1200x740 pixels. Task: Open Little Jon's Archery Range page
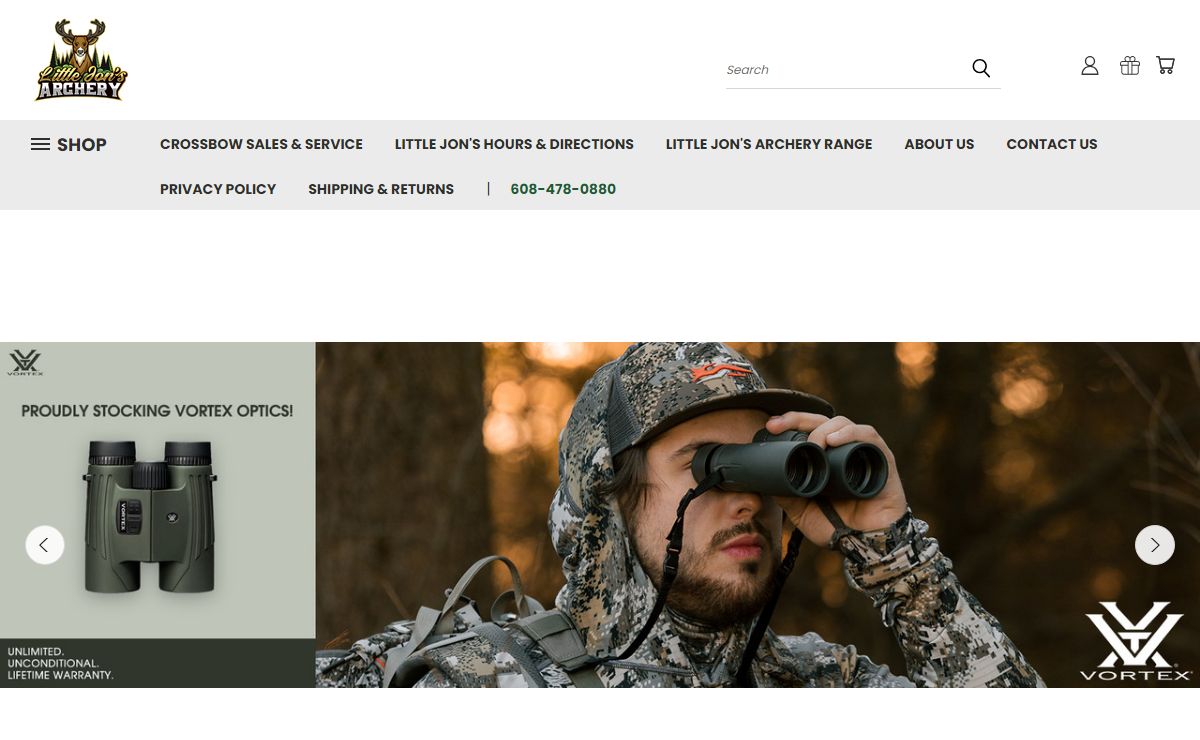769,144
